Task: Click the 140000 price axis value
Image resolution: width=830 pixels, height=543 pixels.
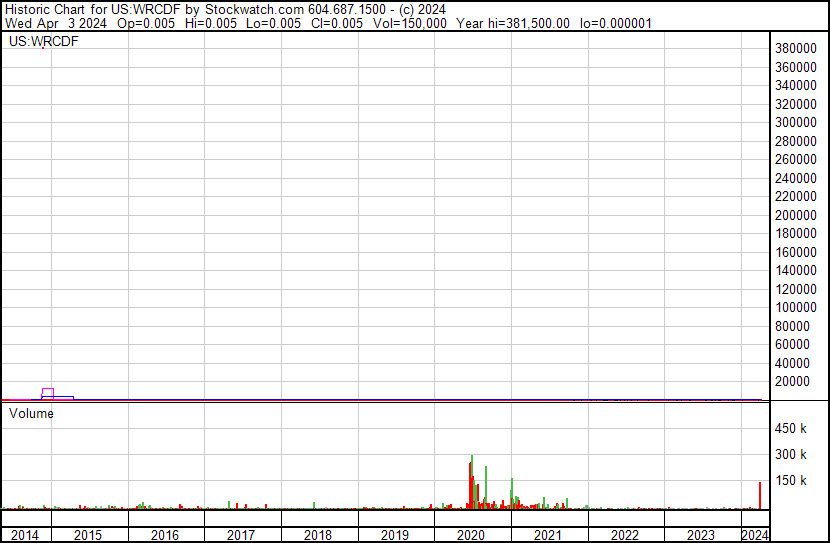Action: pyautogui.click(x=796, y=270)
